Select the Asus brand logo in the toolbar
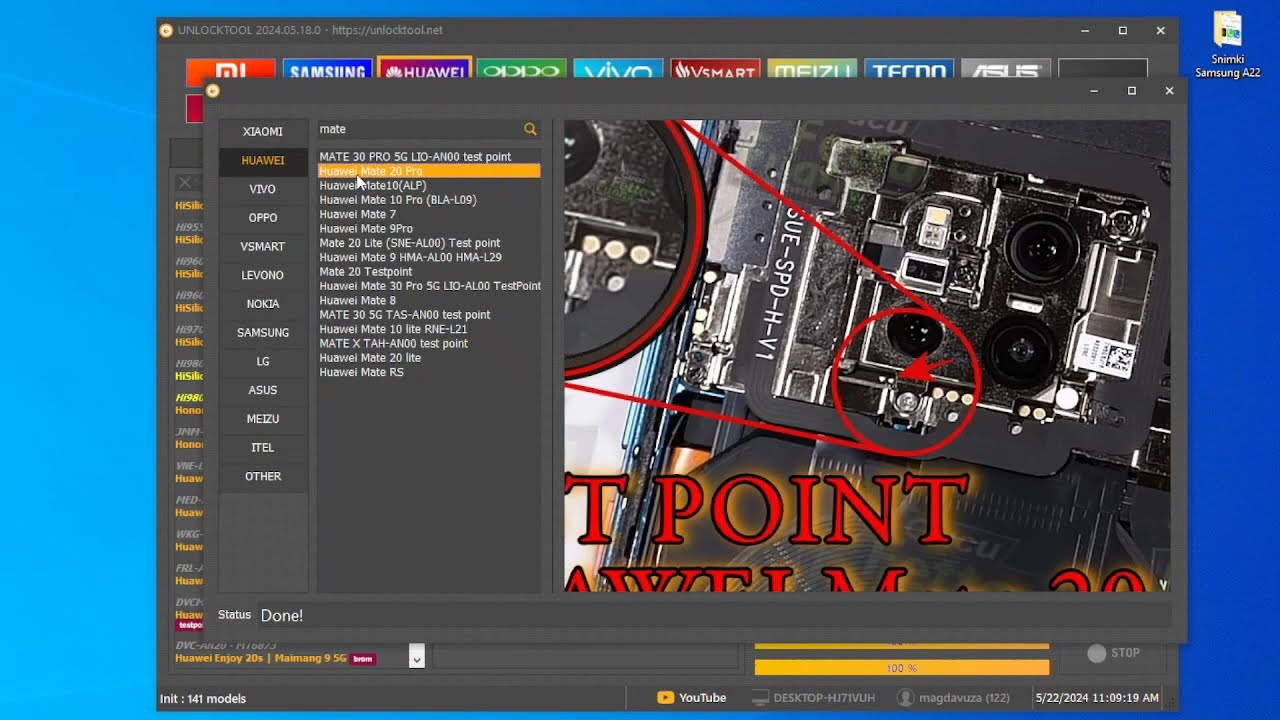This screenshot has height=720, width=1280. pyautogui.click(x=1006, y=71)
